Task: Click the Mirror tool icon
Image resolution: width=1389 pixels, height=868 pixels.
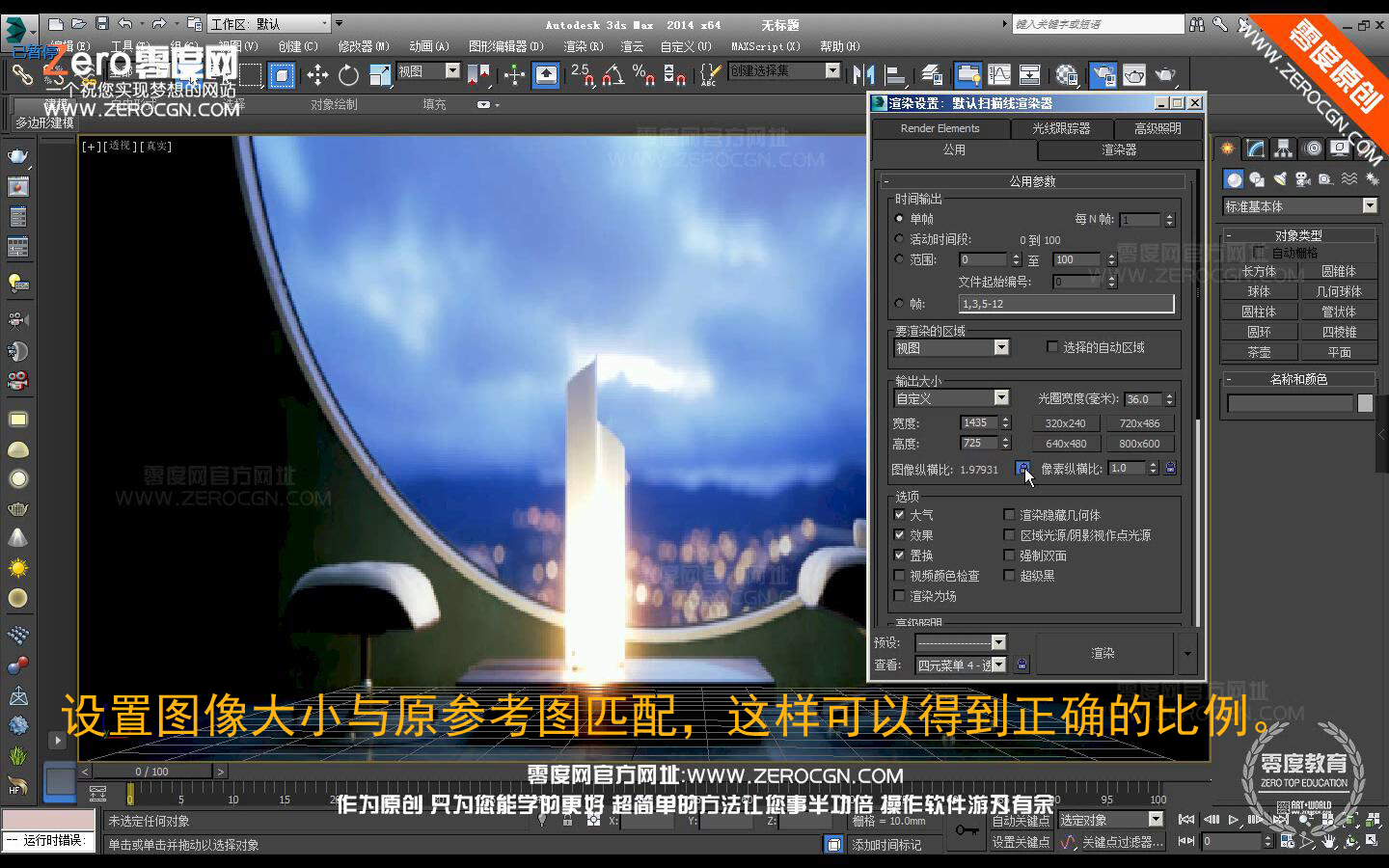Action: point(863,74)
